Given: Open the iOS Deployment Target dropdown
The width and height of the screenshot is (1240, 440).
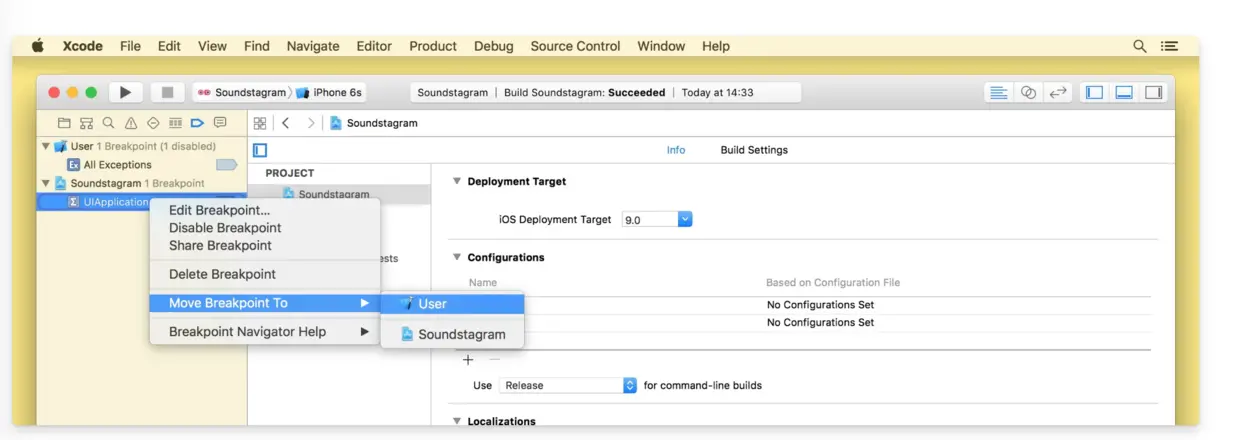Looking at the screenshot, I should click(657, 219).
